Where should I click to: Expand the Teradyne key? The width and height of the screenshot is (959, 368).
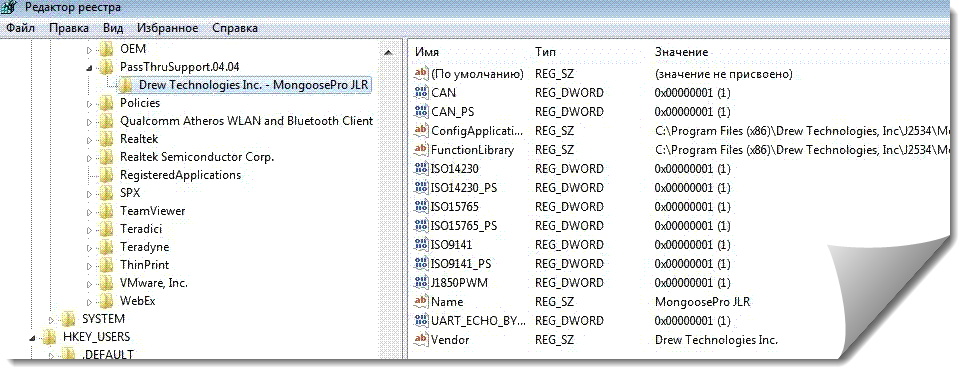pyautogui.click(x=89, y=248)
